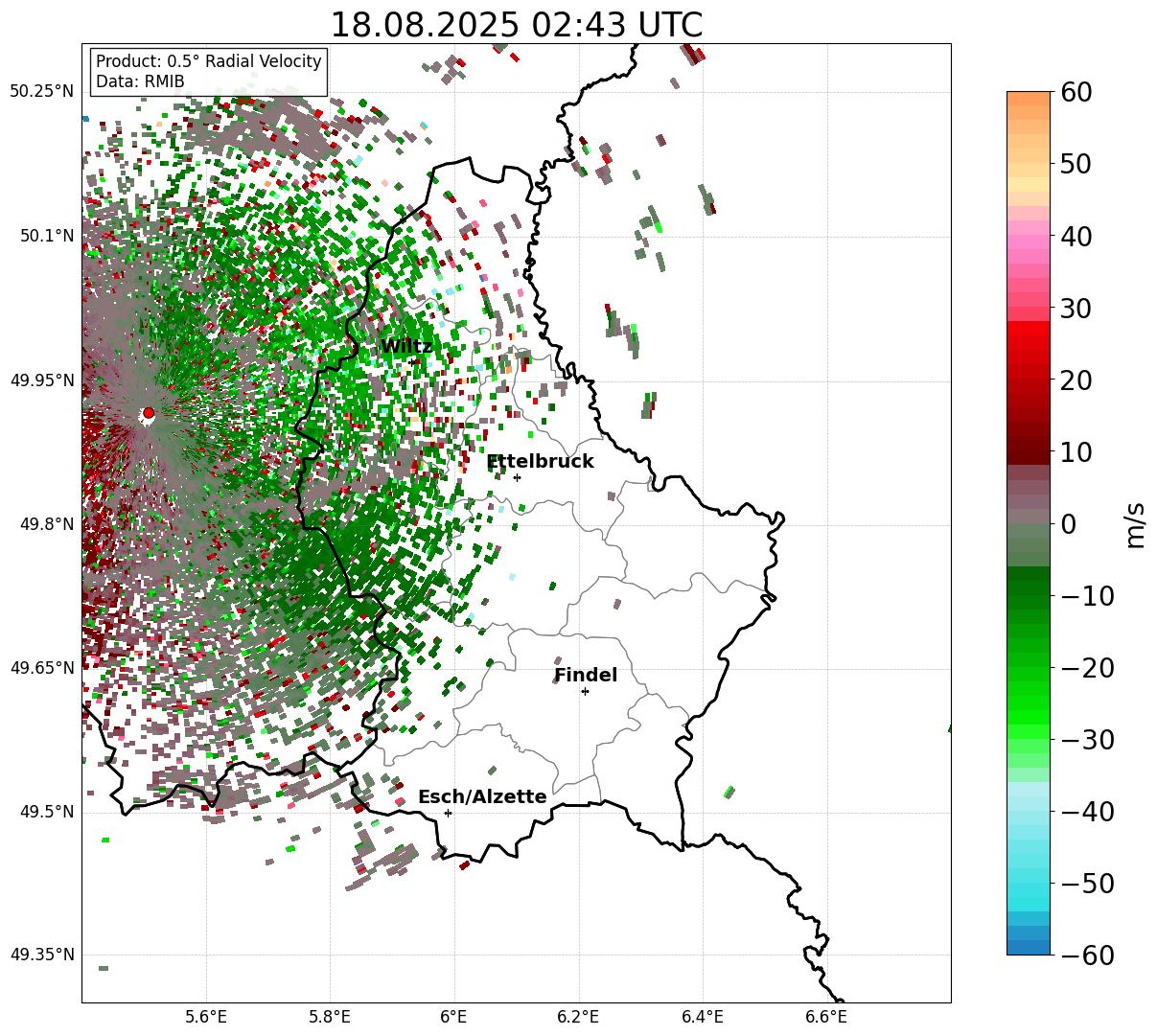1157x1036 pixels.
Task: Click the 49.35°N latitude tick label
Action: point(41,955)
